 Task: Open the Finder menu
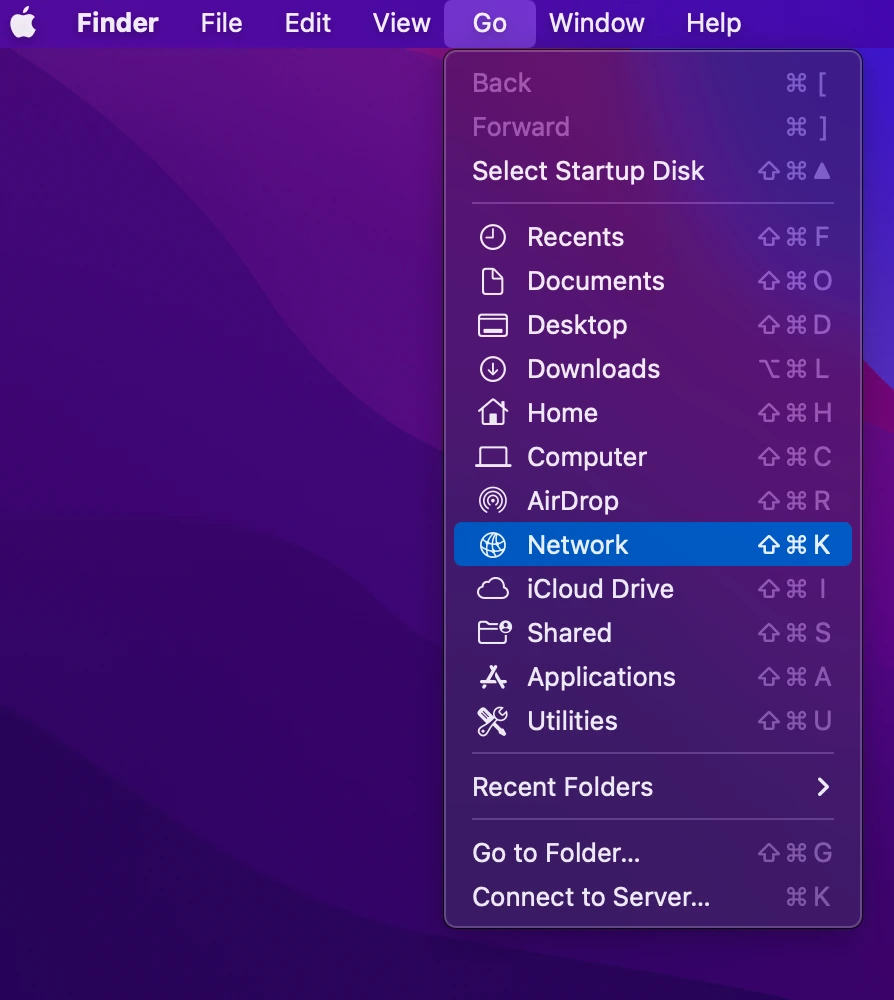click(117, 23)
